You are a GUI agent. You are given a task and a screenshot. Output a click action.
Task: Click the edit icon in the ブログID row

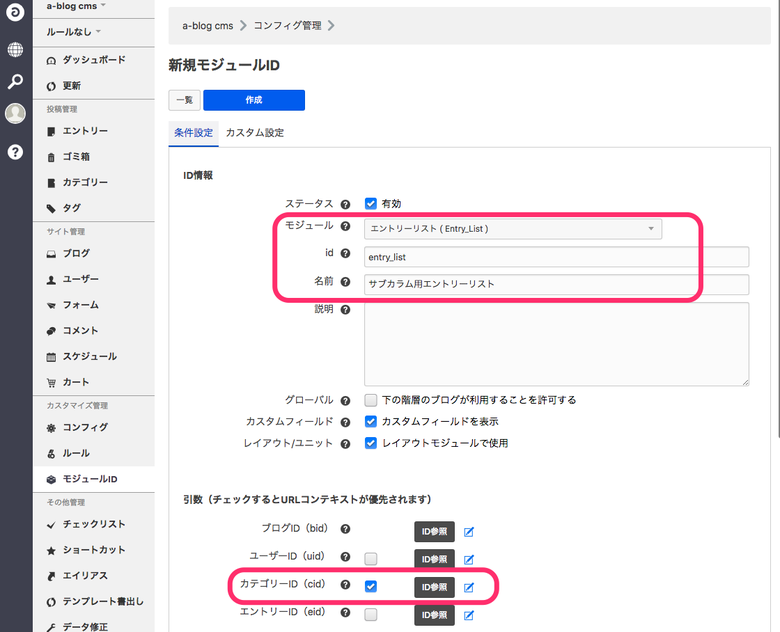(x=469, y=531)
